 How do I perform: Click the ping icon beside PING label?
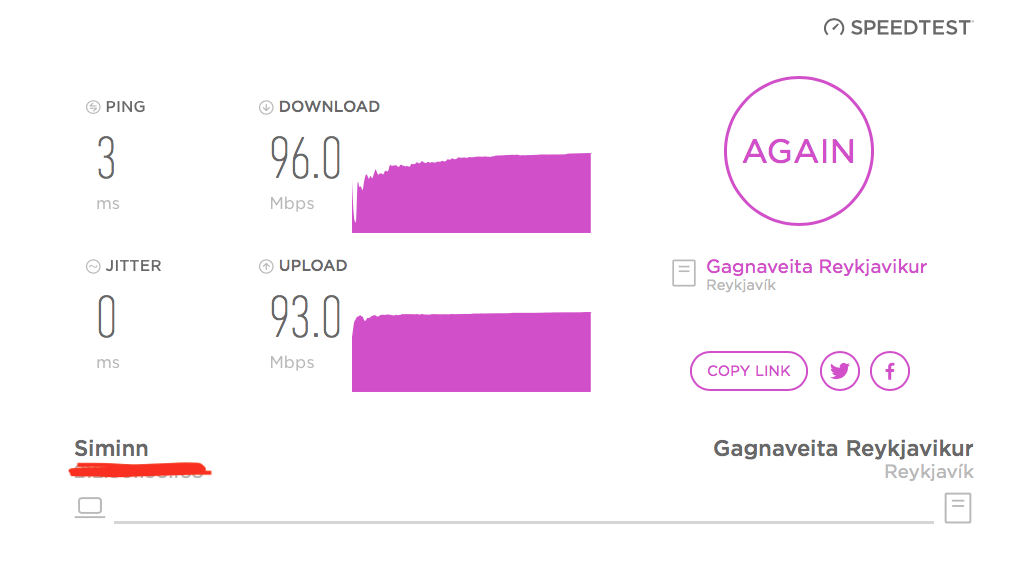click(93, 107)
